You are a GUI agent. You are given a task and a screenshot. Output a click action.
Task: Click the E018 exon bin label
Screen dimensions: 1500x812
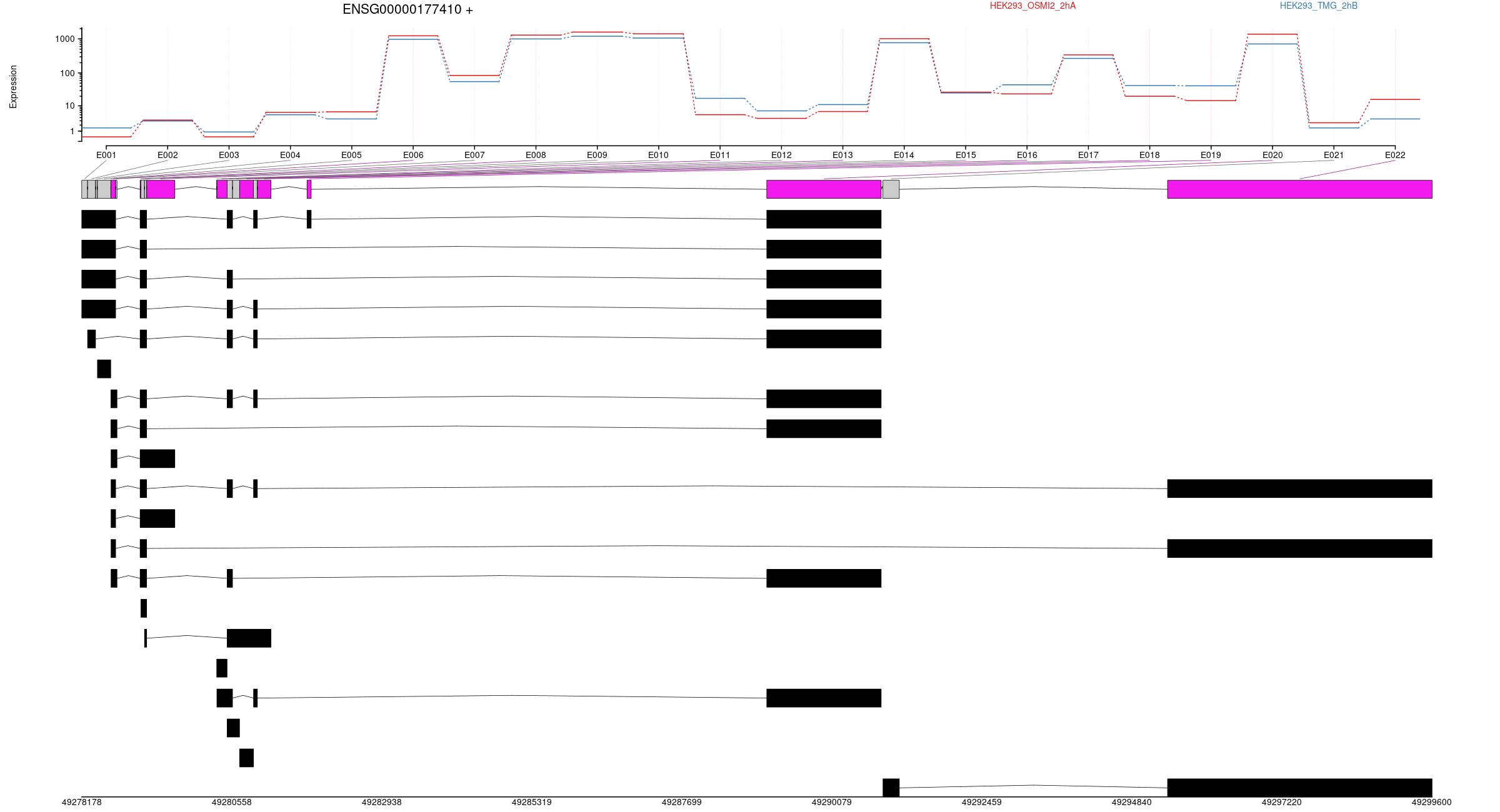pos(1149,155)
